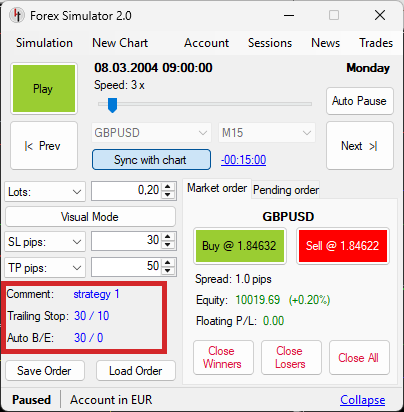Click the 'Account in EUR' status text
Image resolution: width=404 pixels, height=412 pixels.
pyautogui.click(x=111, y=400)
